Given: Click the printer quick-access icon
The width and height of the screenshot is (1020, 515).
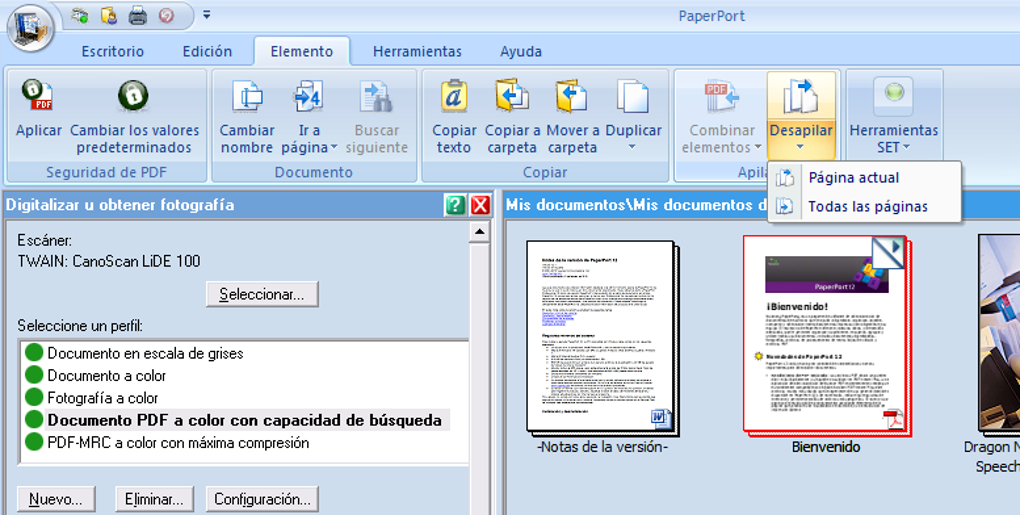Looking at the screenshot, I should click(137, 15).
